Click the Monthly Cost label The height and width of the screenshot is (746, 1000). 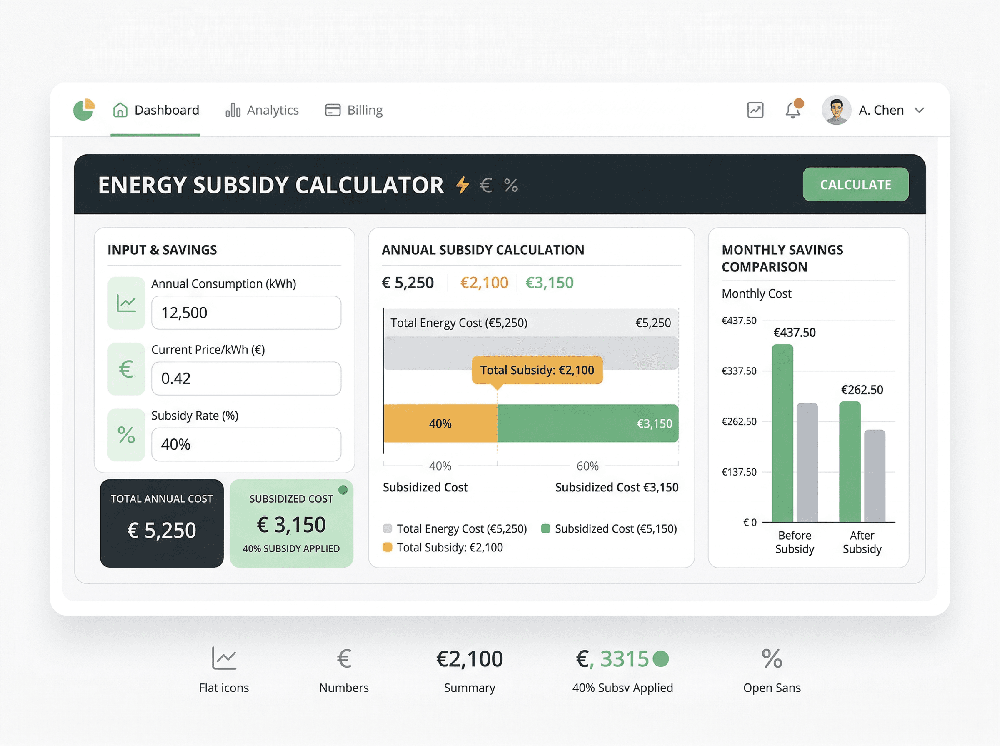click(756, 293)
